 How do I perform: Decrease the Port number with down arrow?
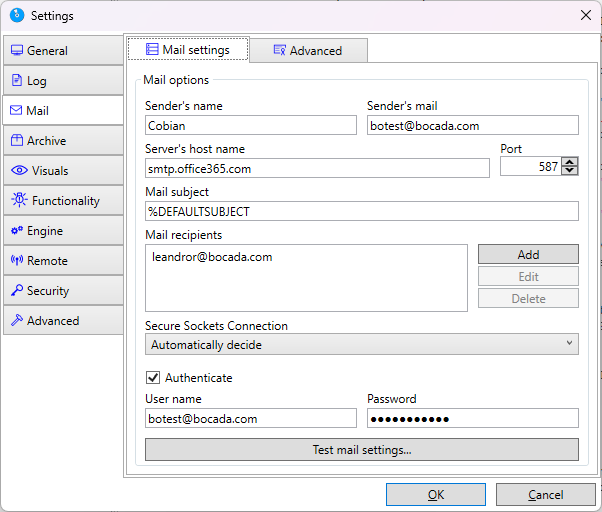pyautogui.click(x=570, y=172)
